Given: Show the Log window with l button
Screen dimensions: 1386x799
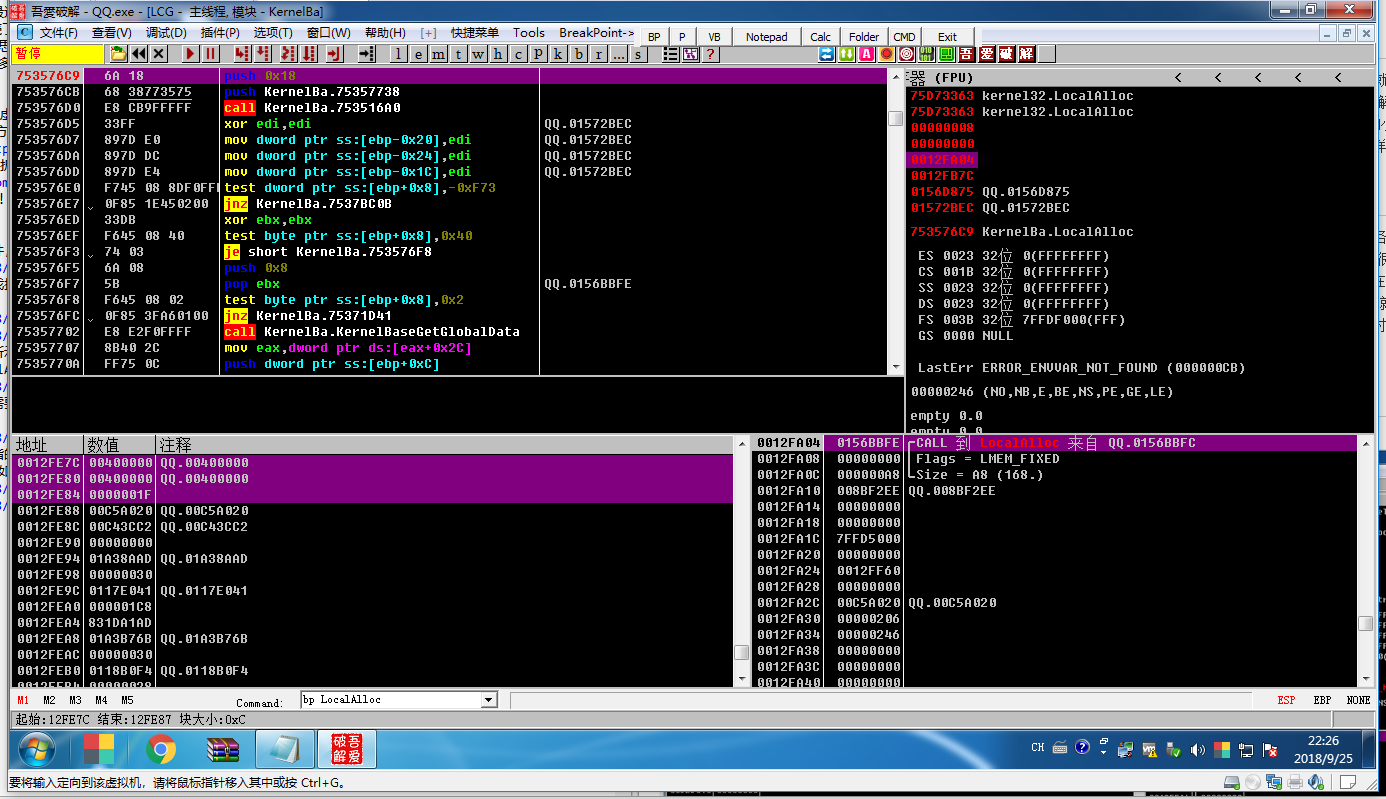Looking at the screenshot, I should click(397, 54).
